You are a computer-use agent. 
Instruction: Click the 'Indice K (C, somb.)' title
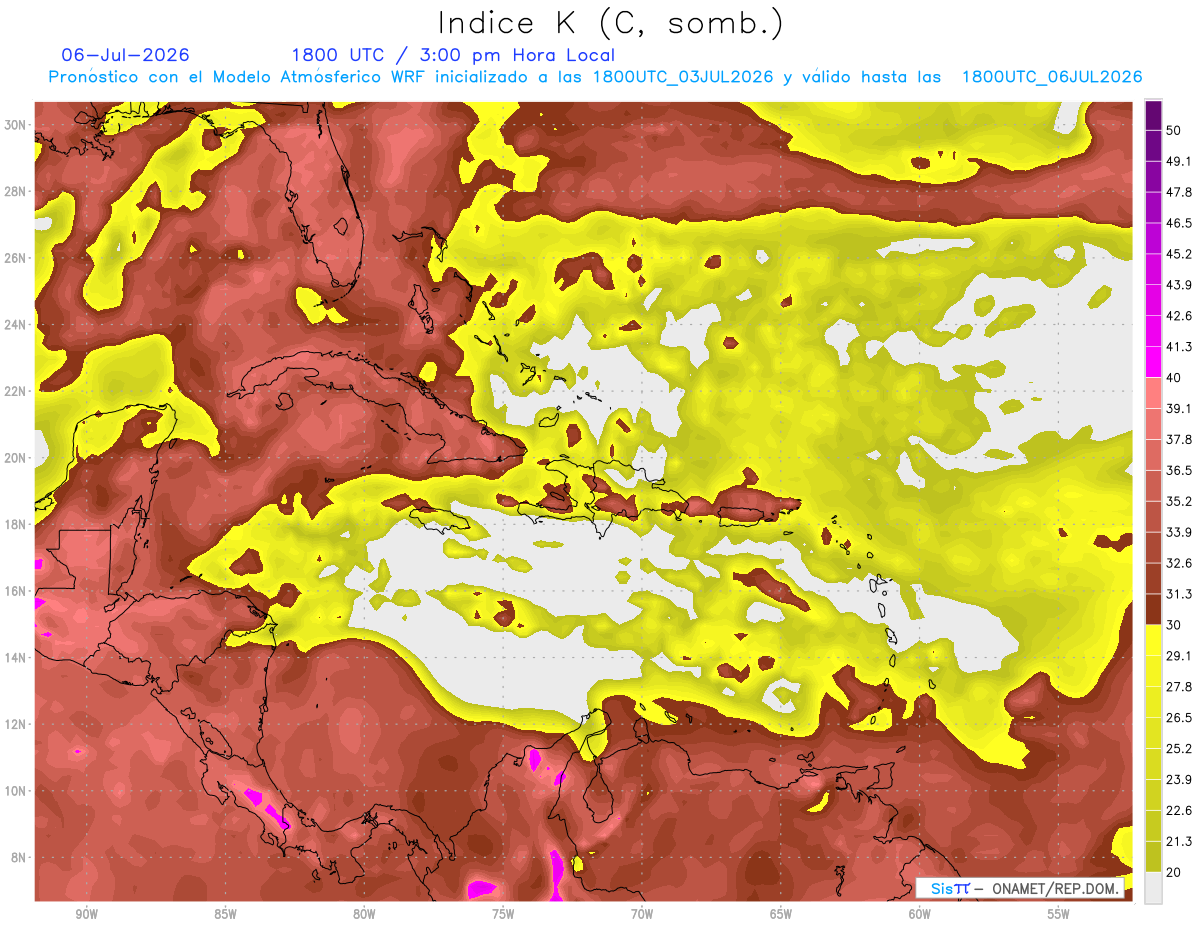[x=611, y=24]
